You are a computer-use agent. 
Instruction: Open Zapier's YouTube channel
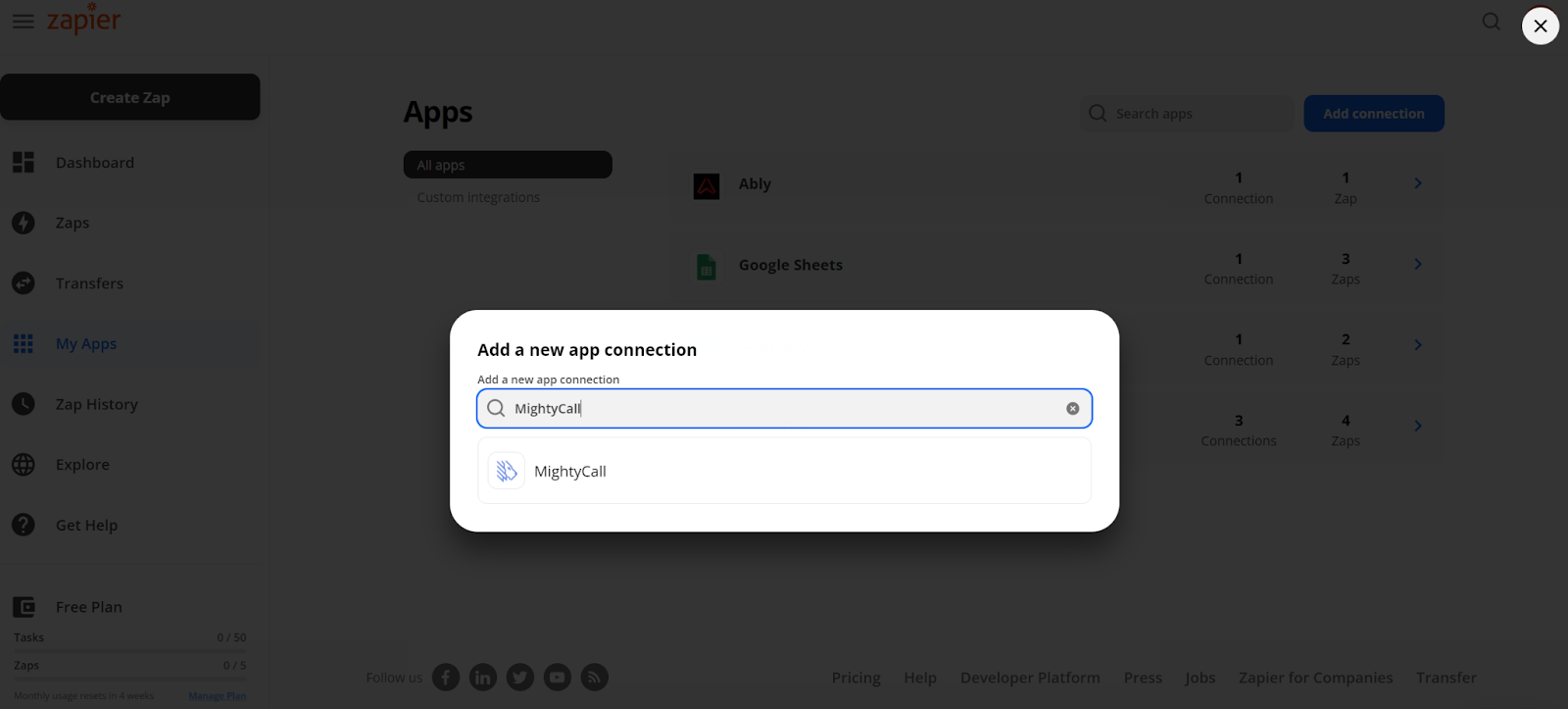pos(558,678)
